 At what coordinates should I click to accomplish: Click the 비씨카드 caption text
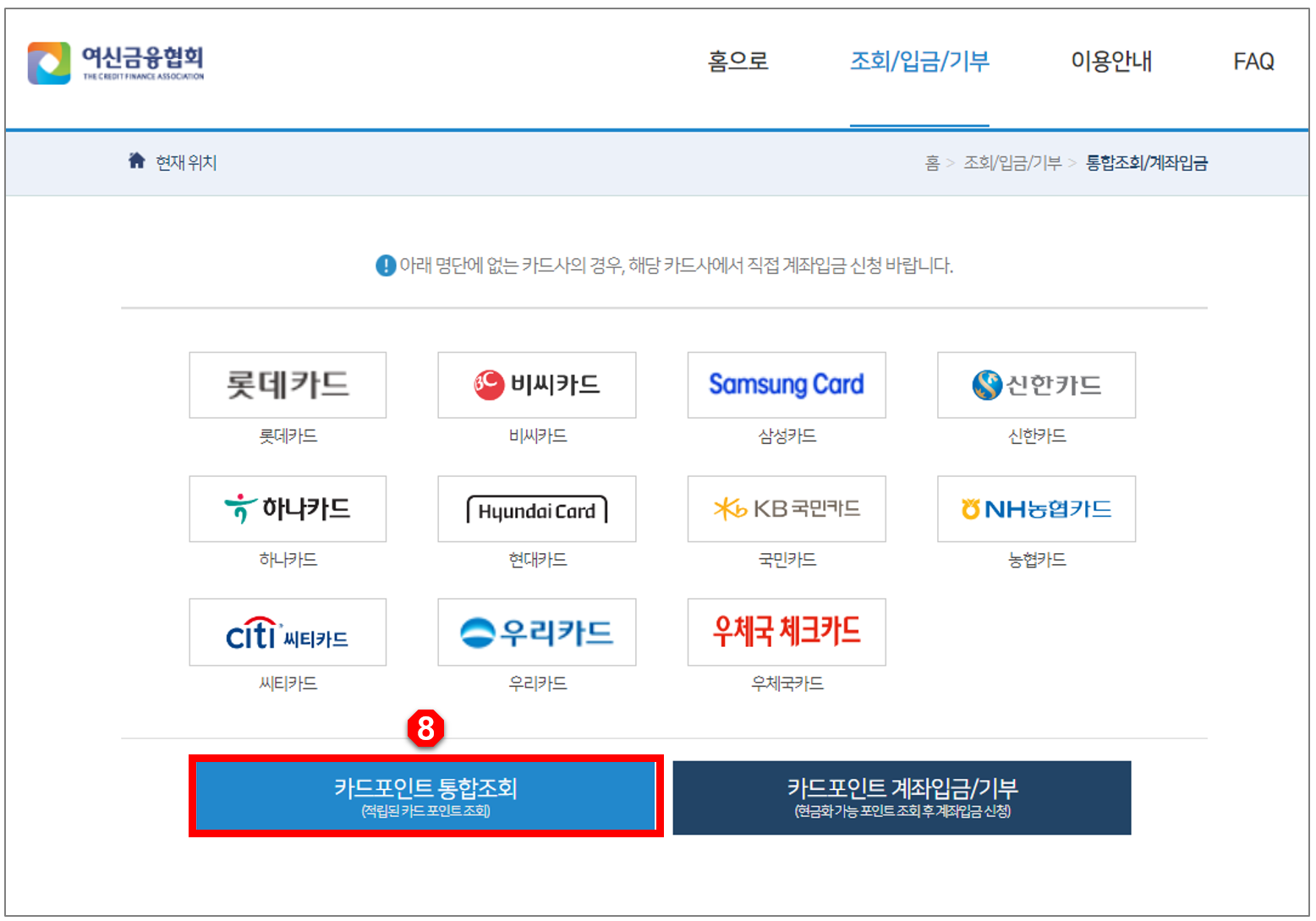click(x=537, y=436)
